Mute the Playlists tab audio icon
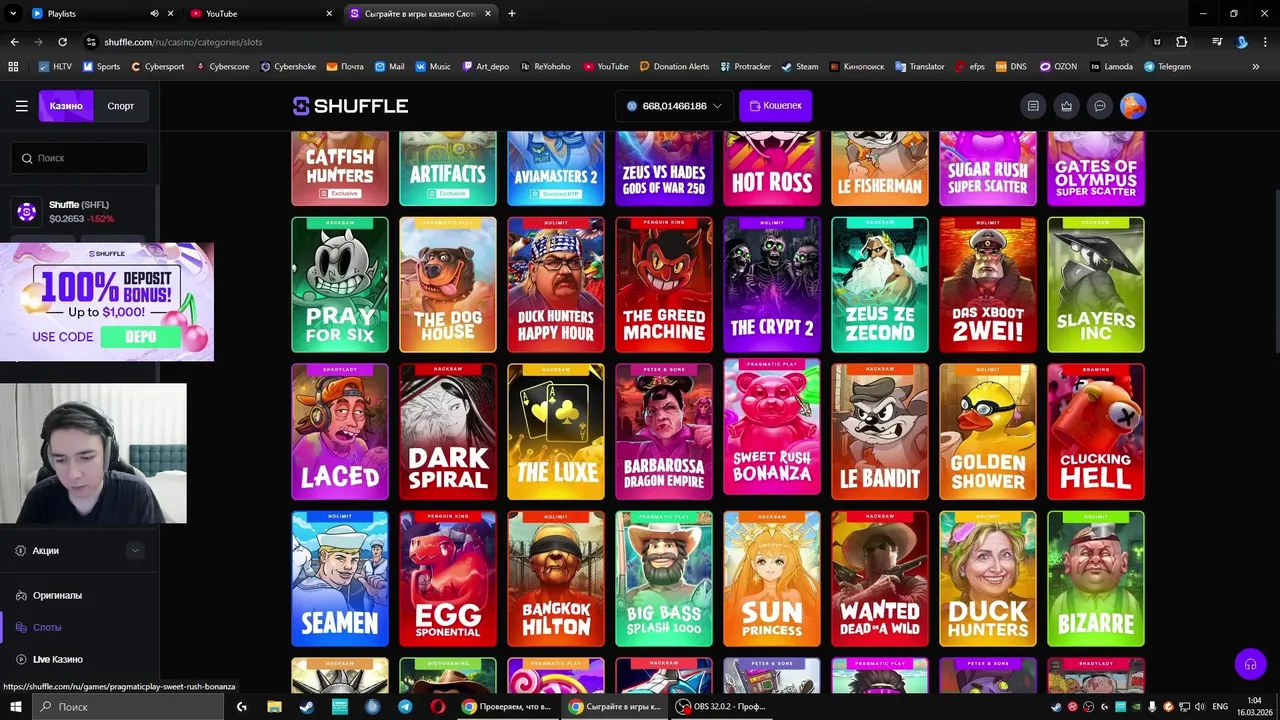 point(154,14)
